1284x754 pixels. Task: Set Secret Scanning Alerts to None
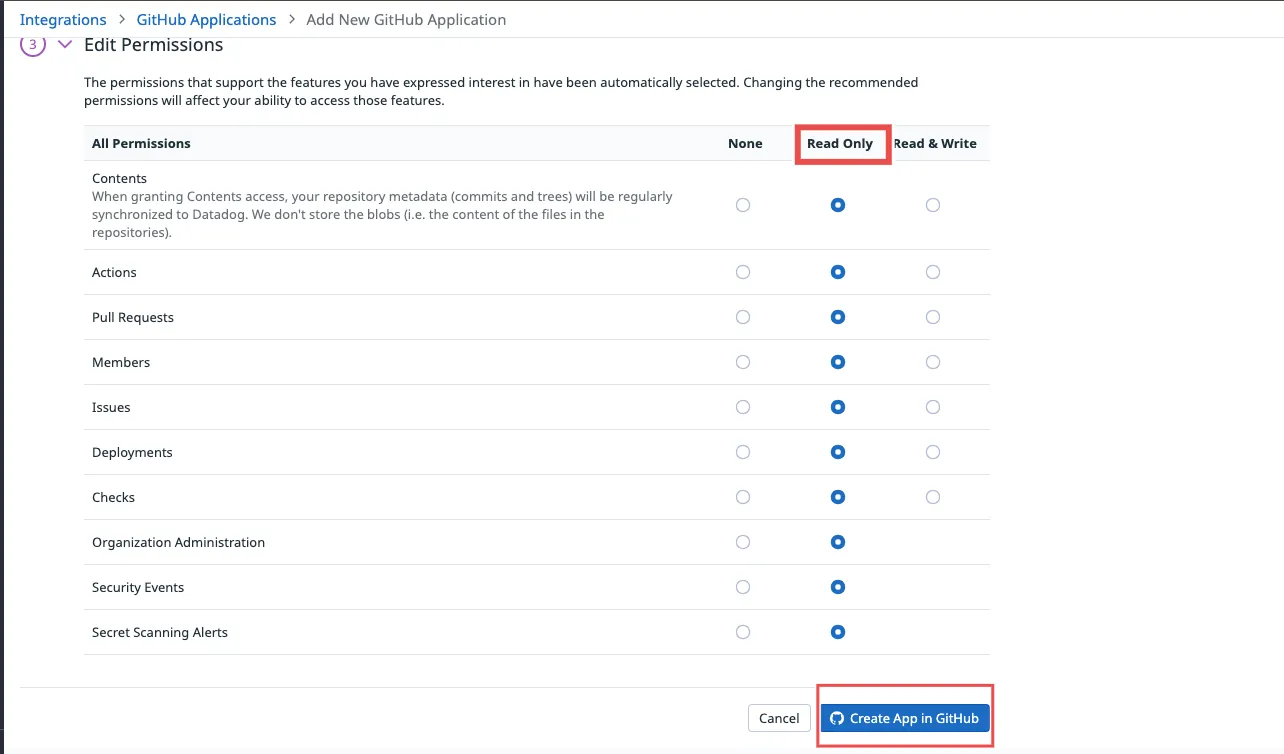click(x=743, y=632)
